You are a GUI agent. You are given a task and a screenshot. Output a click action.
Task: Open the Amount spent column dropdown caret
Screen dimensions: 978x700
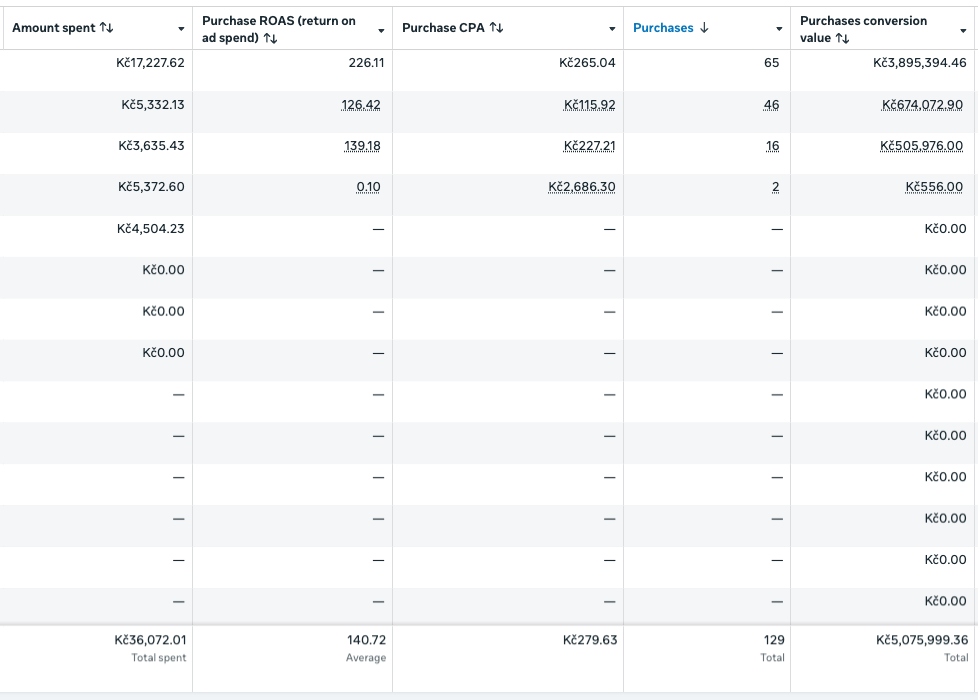(x=181, y=30)
